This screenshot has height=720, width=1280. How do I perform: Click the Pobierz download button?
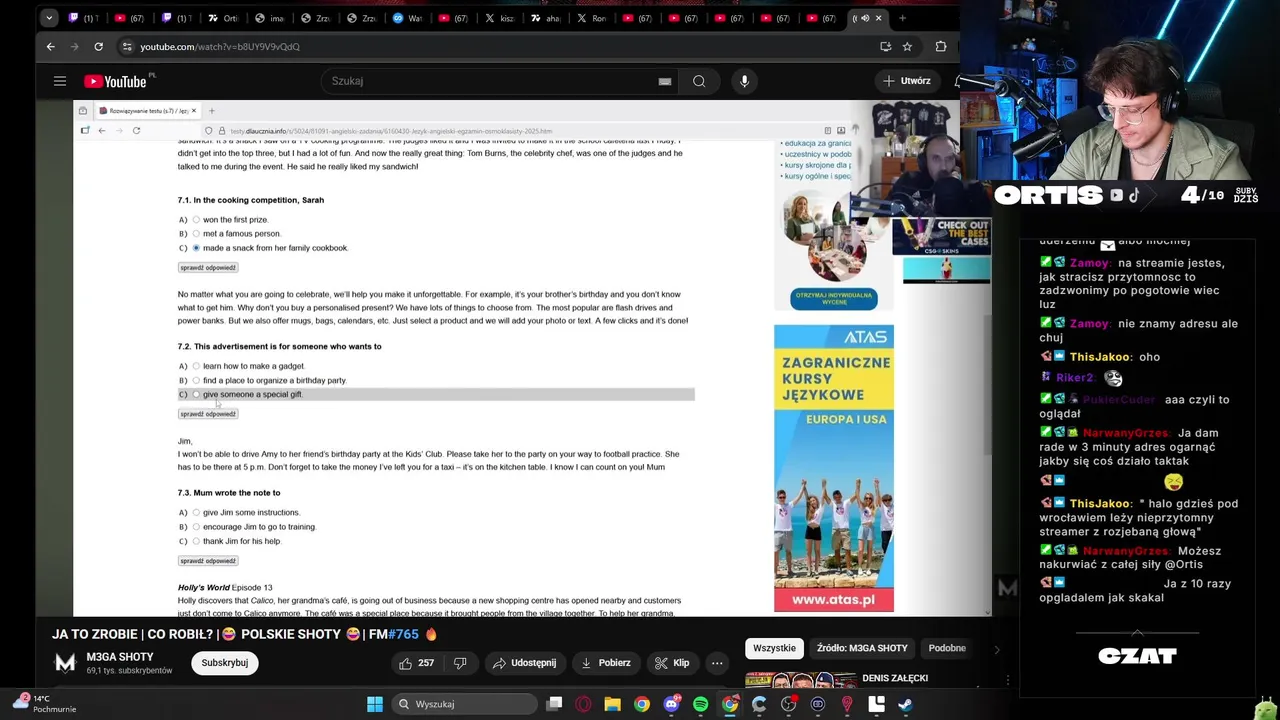[607, 663]
